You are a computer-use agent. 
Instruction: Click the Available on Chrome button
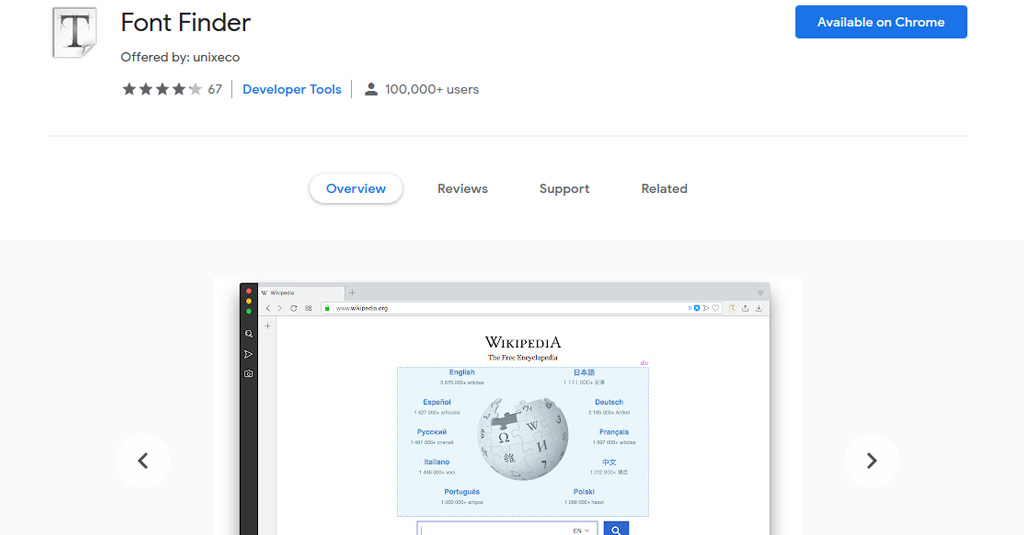pos(881,22)
